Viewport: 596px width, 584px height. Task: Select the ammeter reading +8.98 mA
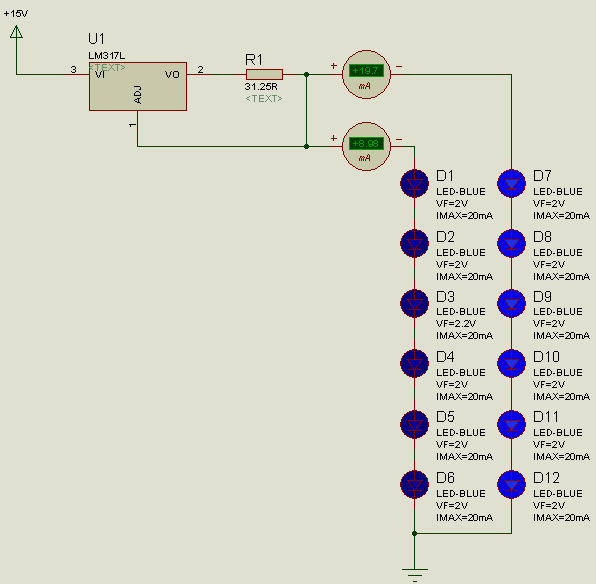366,146
